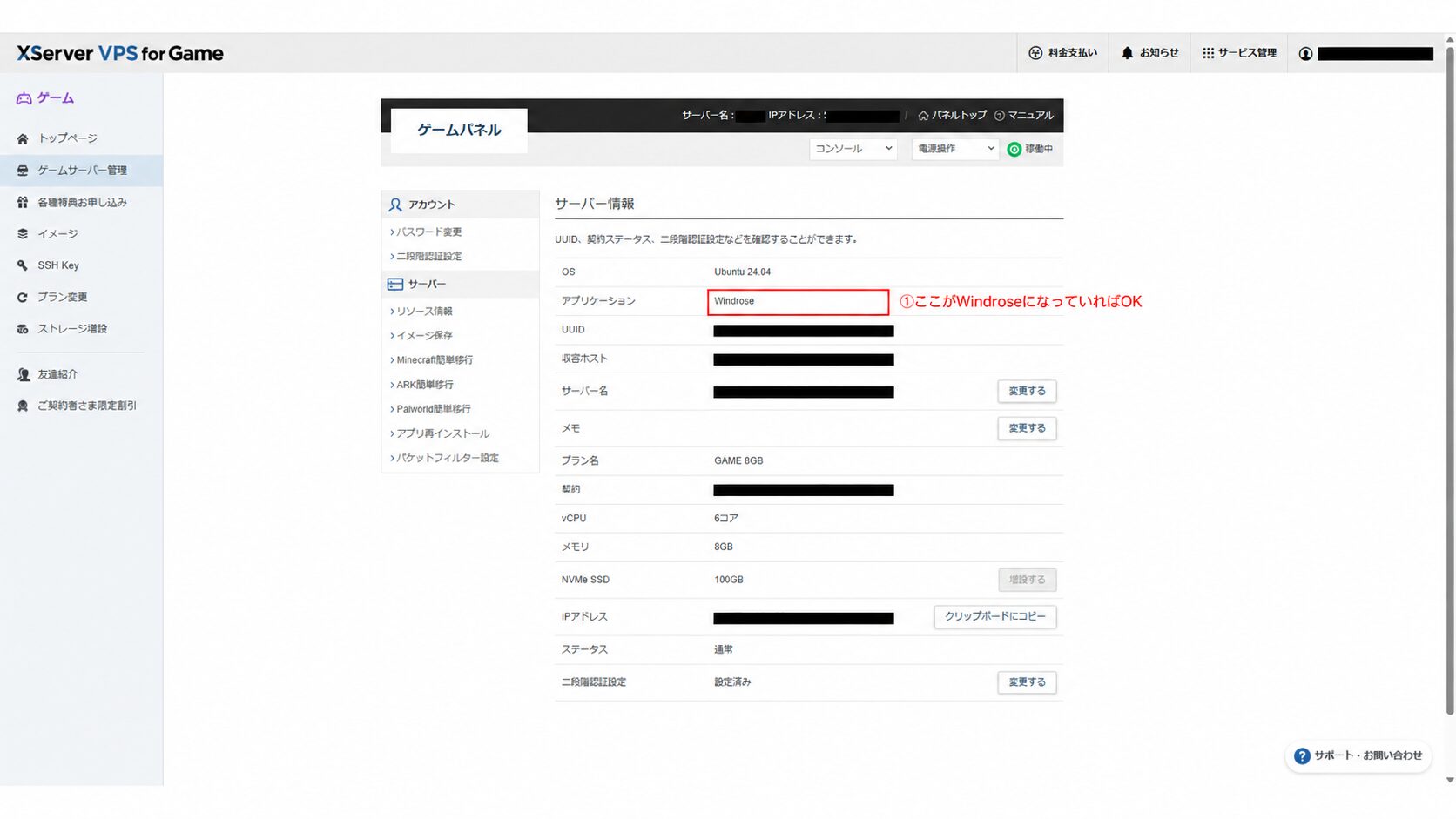Click the home icon beside トップページ
Image resolution: width=1456 pixels, height=819 pixels.
tap(23, 139)
